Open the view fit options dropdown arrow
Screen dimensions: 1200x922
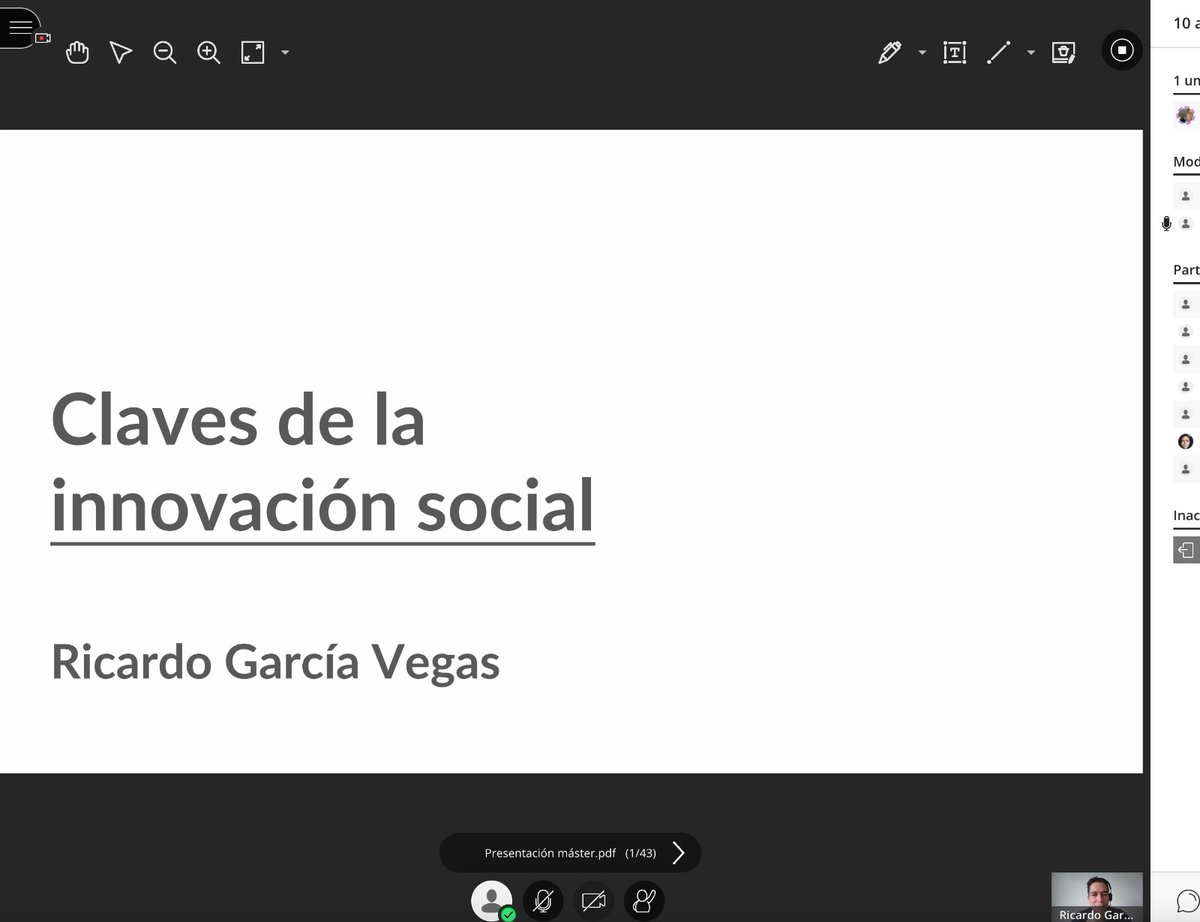pos(285,53)
